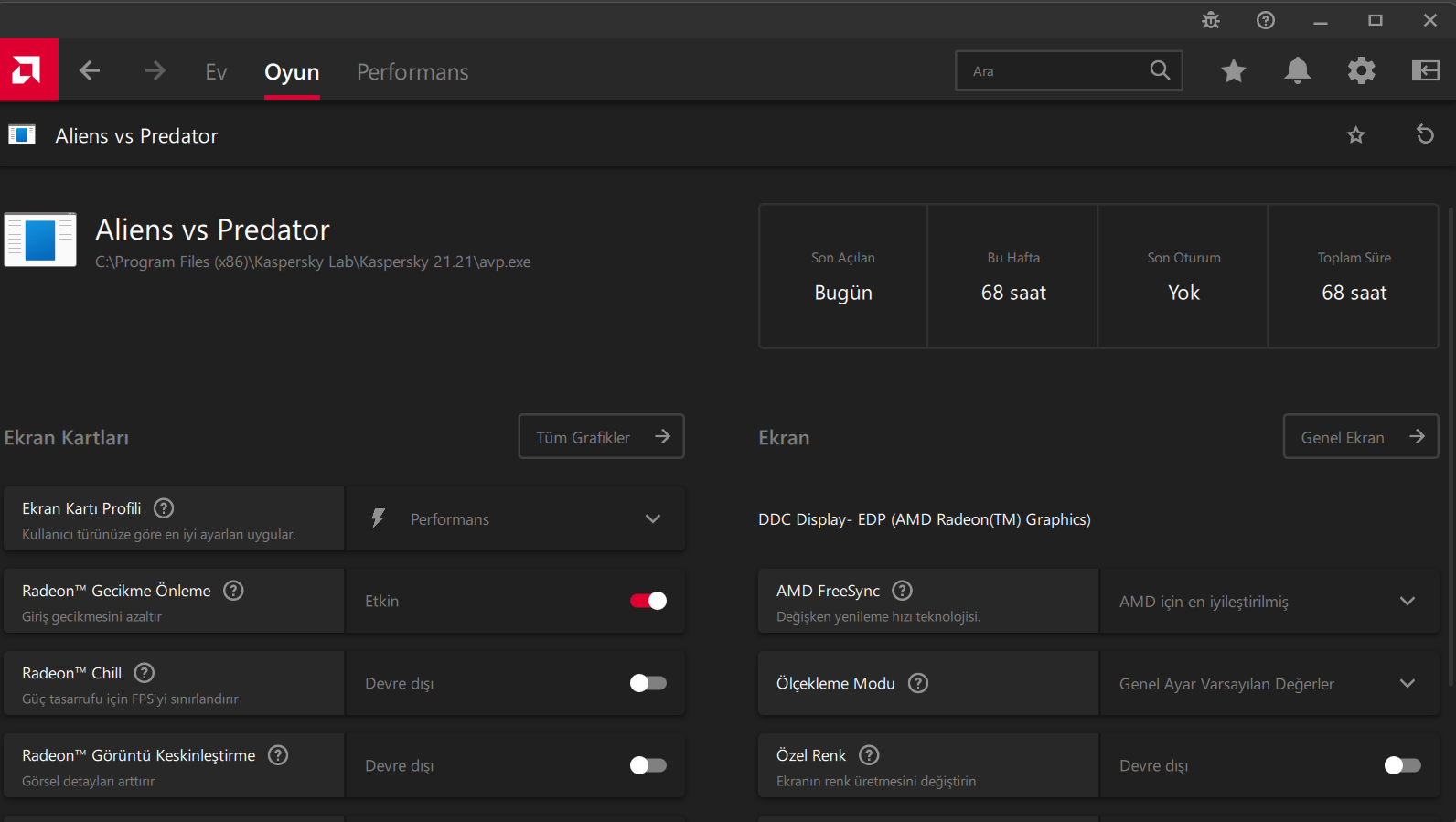Viewport: 1456px width, 822px height.
Task: Click the Tüm Grafikler button
Action: click(x=601, y=437)
